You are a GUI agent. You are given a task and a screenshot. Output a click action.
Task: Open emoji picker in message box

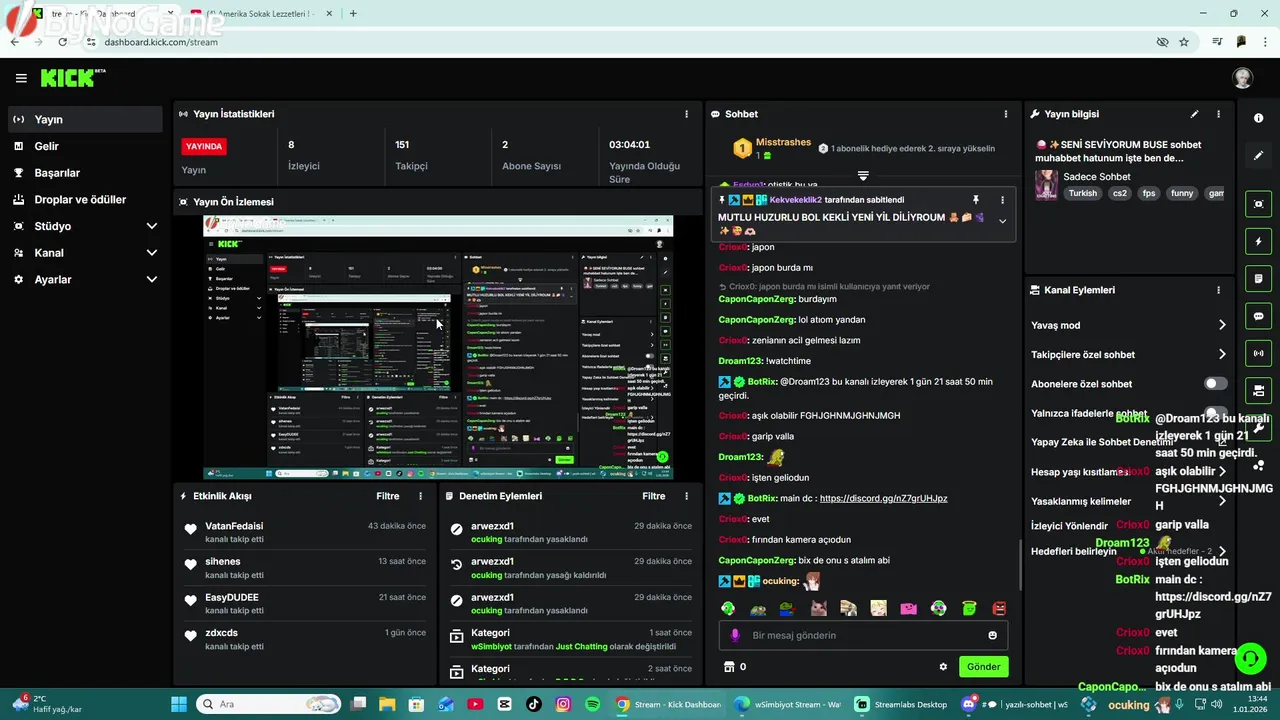pos(992,635)
